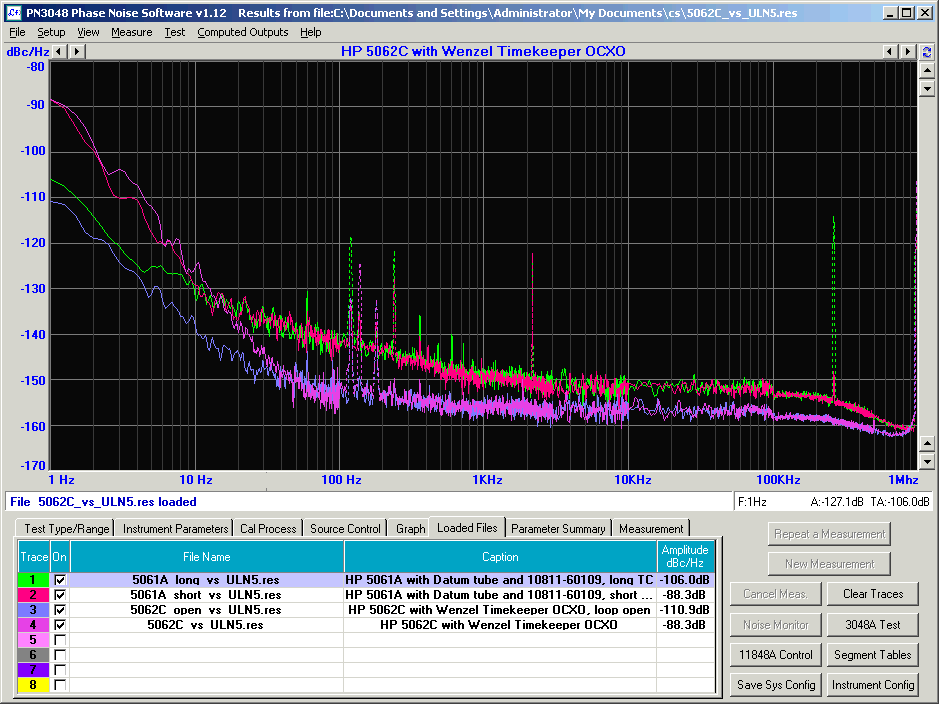
Task: Enable trace 7 On checkbox
Action: [x=60, y=670]
